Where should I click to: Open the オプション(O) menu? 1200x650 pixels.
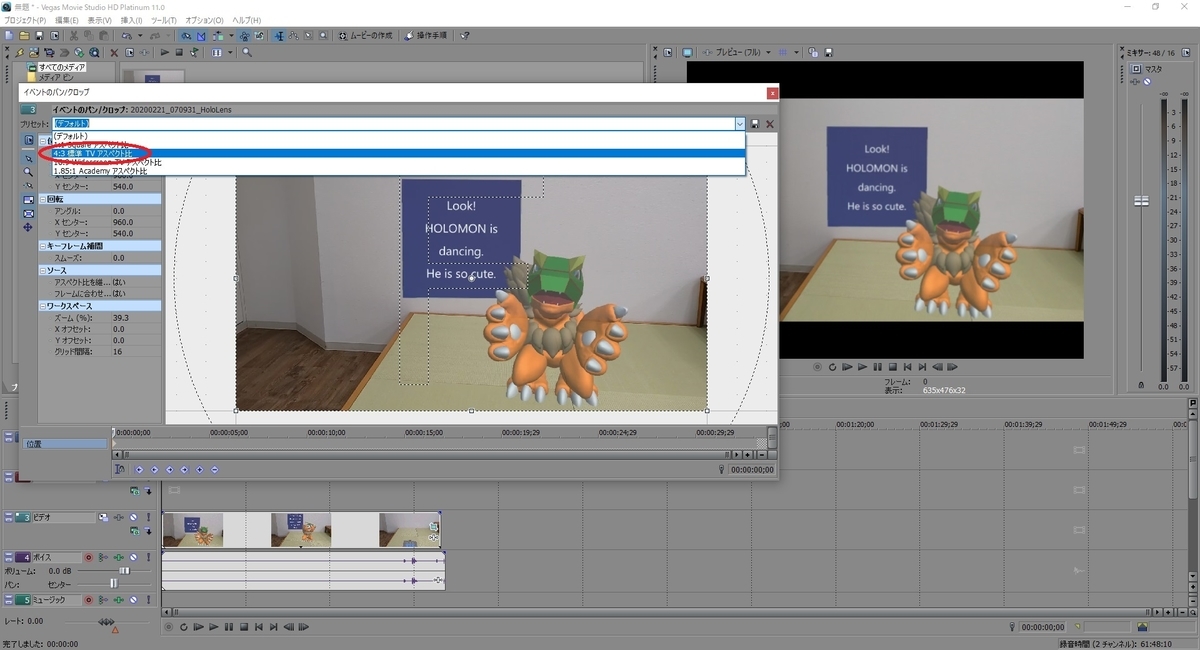tap(204, 20)
